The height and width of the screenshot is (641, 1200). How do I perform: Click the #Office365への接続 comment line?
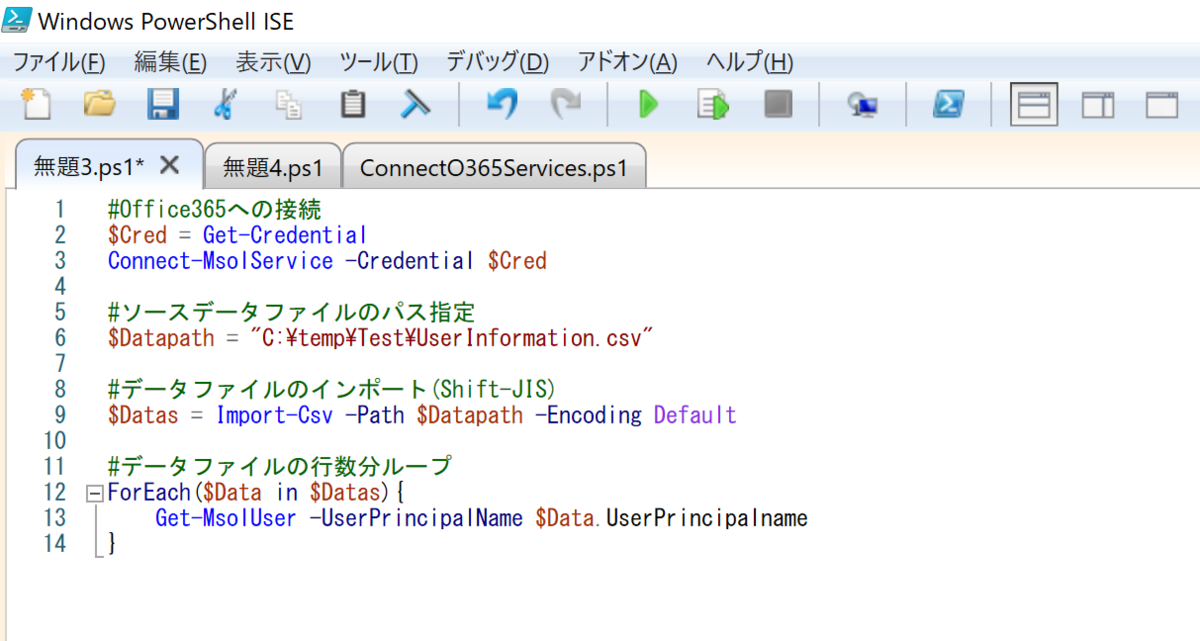(x=214, y=209)
